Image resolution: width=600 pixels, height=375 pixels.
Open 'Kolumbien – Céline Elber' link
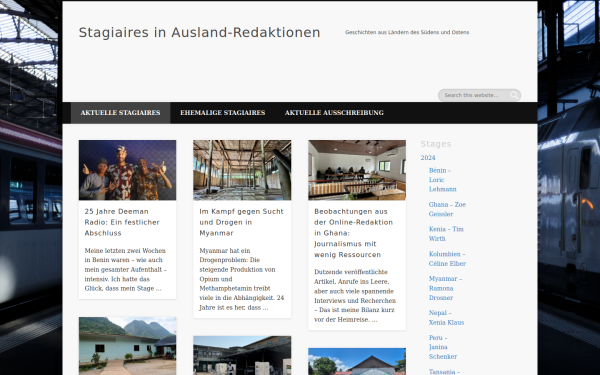pyautogui.click(x=447, y=259)
